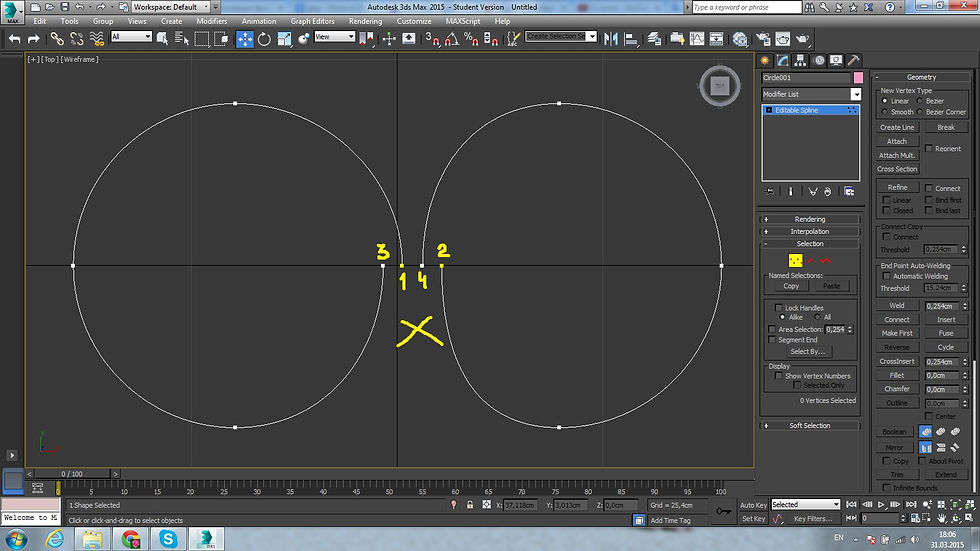980x551 pixels.
Task: Open the Modifiers menu
Action: pos(211,21)
